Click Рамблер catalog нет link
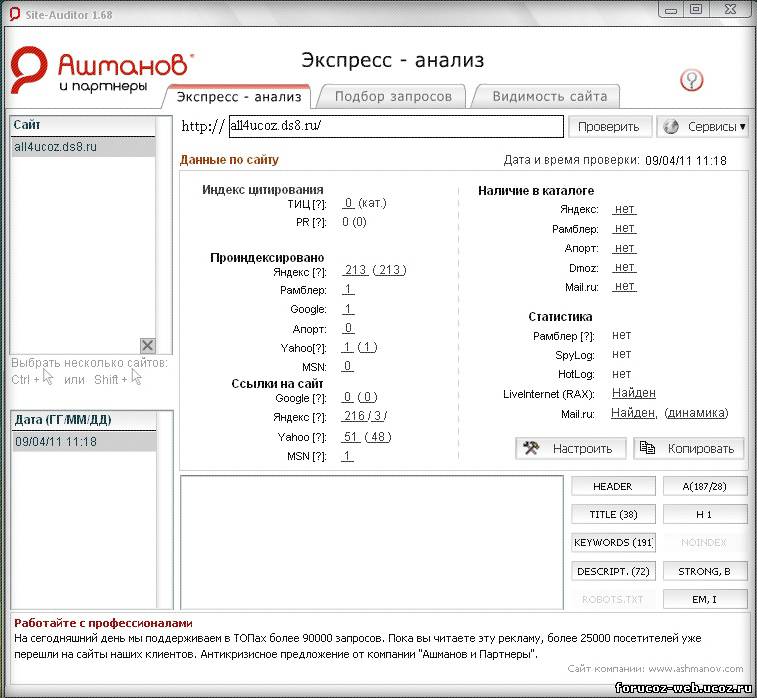Viewport: 757px width, 698px height. coord(624,228)
